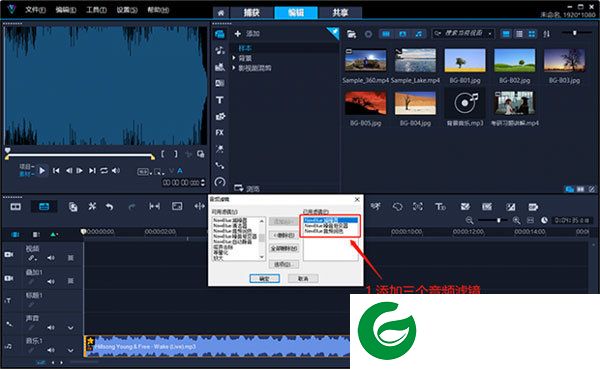
Task: Open the sort library items icon
Action: [x=546, y=34]
